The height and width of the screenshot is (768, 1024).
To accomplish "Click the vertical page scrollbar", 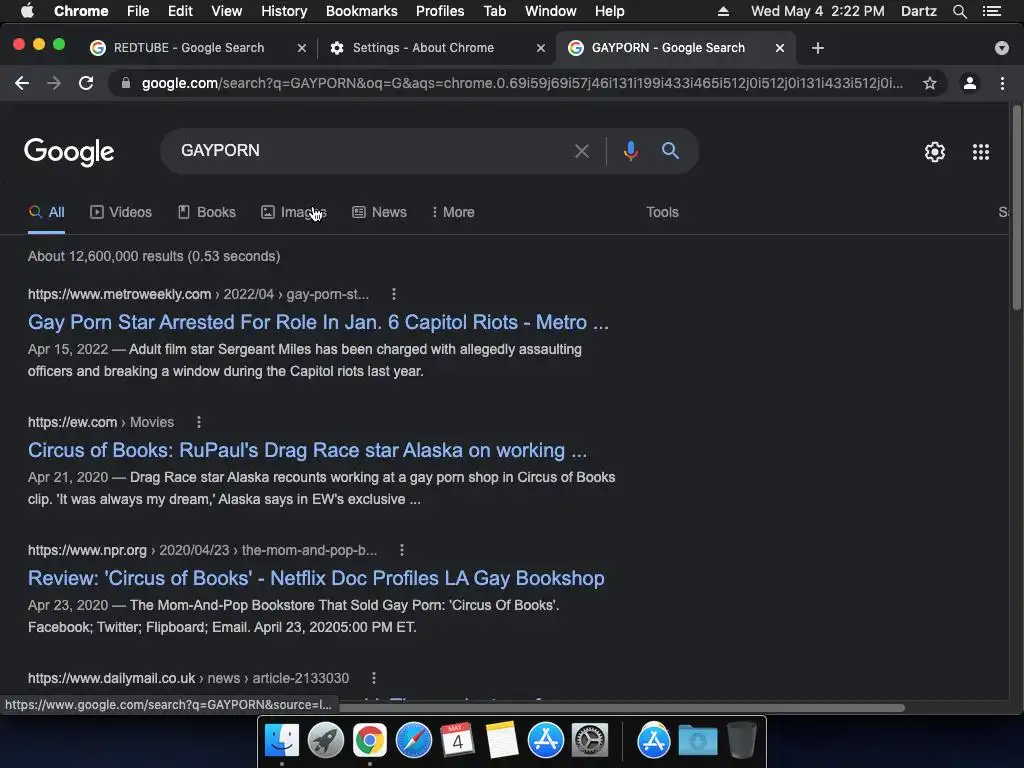I will click(x=1017, y=208).
